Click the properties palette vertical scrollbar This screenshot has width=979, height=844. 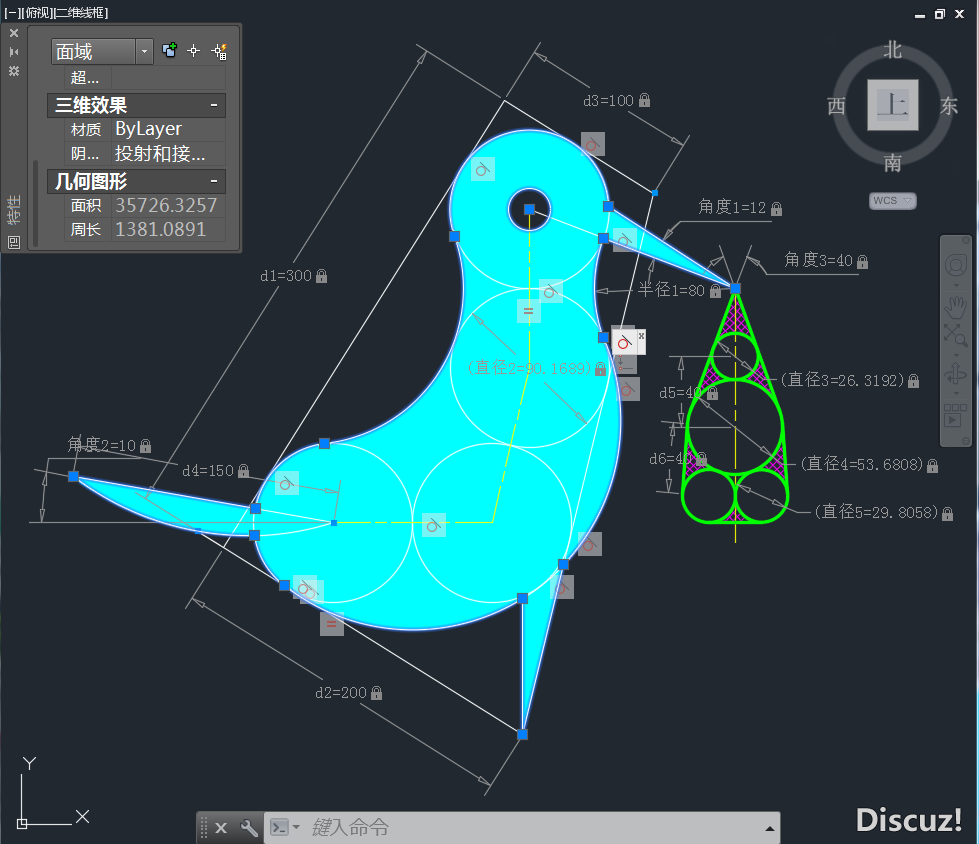pos(36,203)
